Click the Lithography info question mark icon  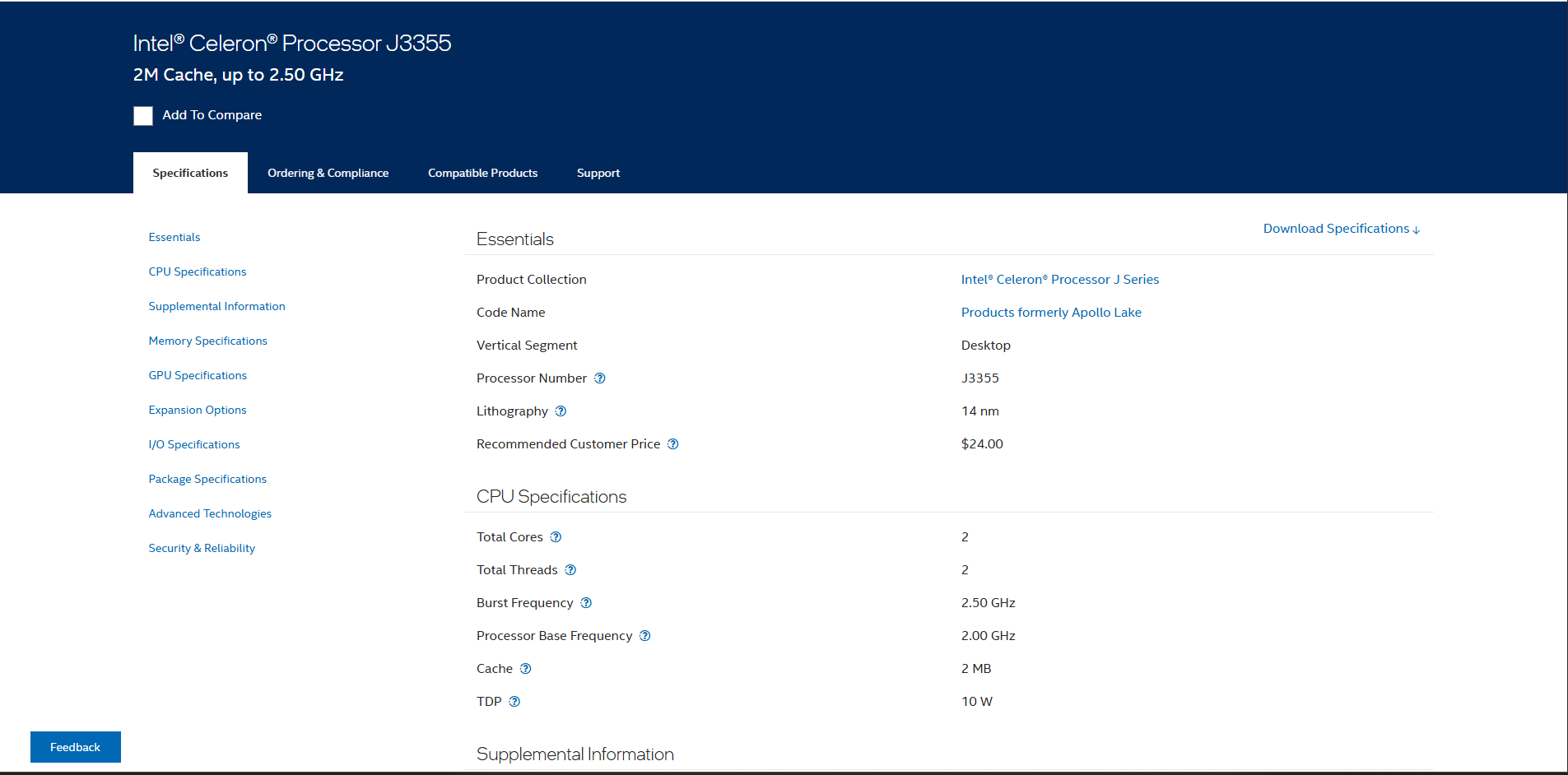(x=561, y=411)
